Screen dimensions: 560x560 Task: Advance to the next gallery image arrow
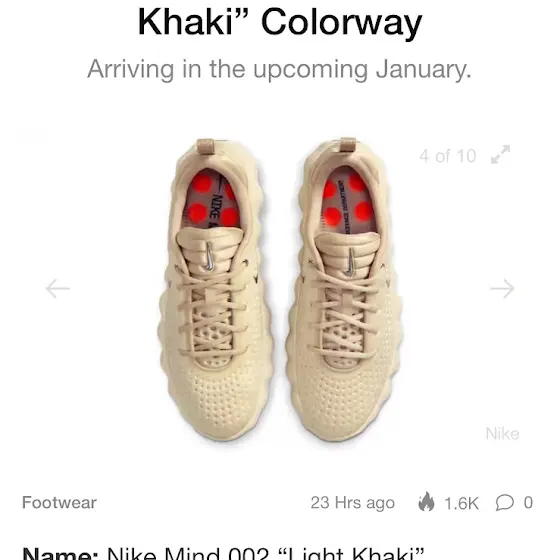[502, 288]
